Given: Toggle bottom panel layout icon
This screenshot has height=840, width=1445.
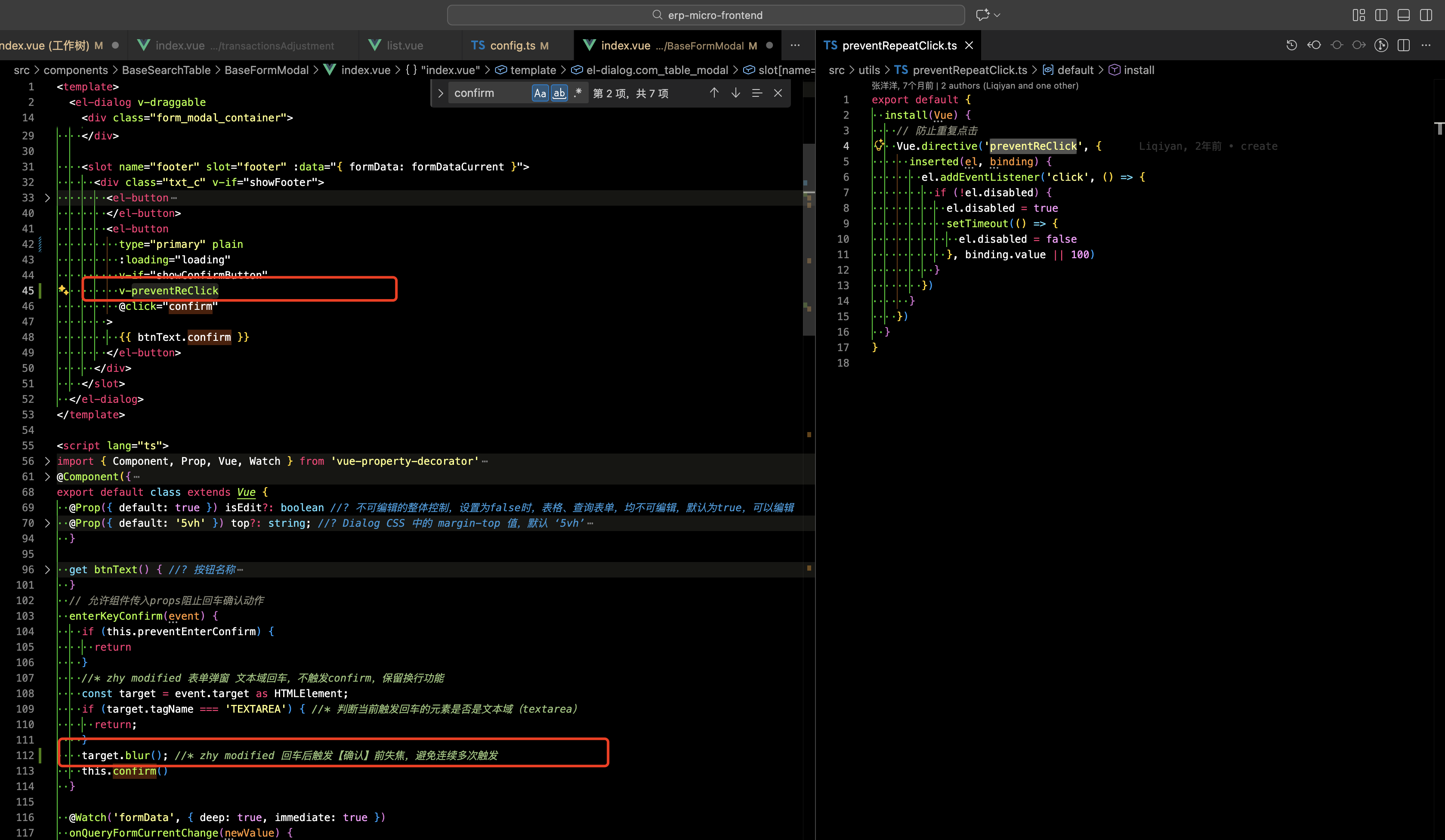Looking at the screenshot, I should (1404, 15).
